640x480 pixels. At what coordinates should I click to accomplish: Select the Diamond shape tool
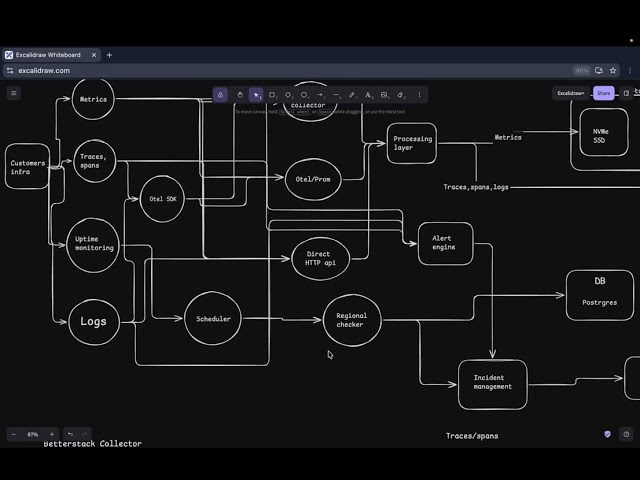pyautogui.click(x=288, y=95)
